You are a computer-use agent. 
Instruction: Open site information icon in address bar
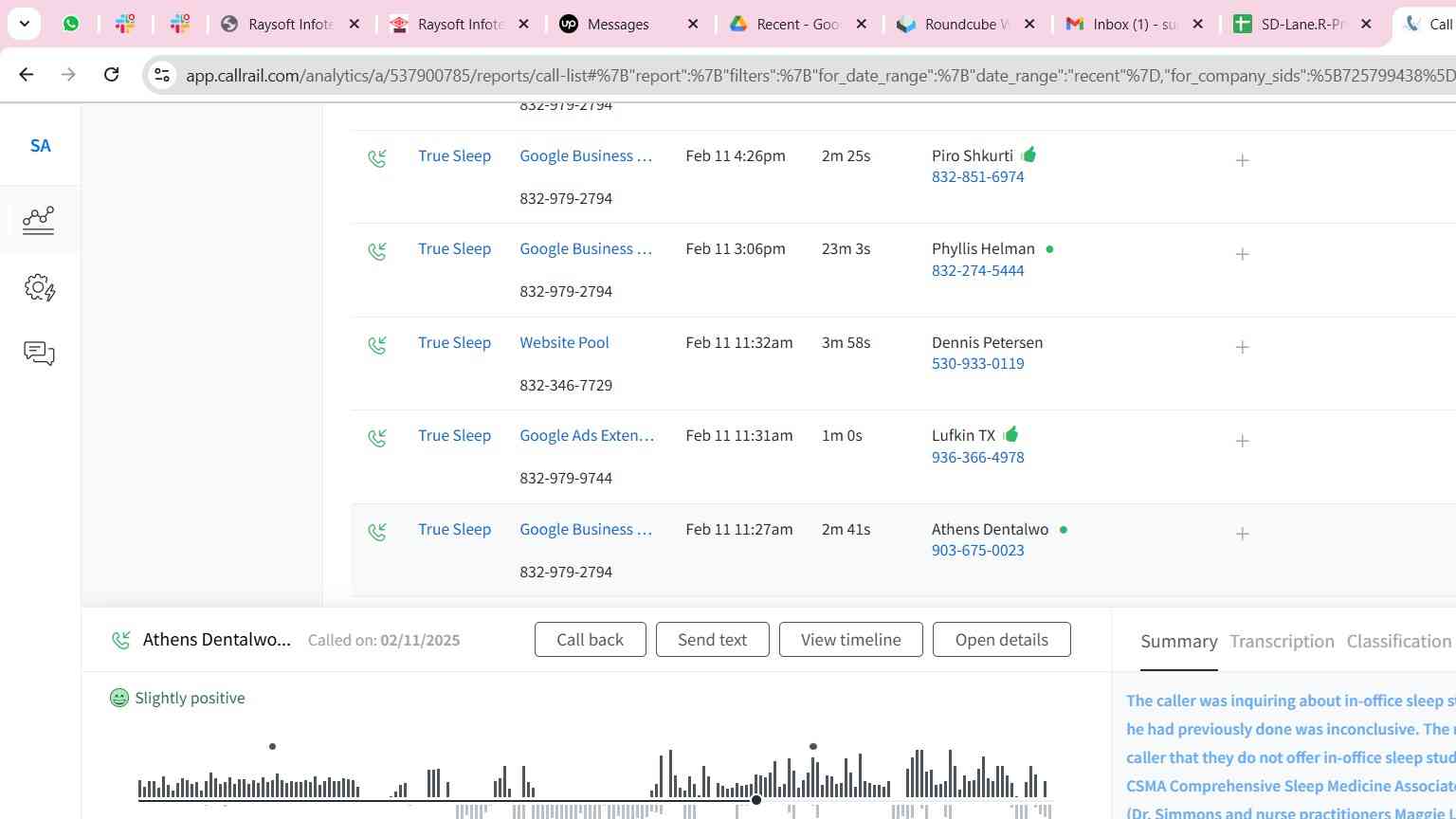pyautogui.click(x=162, y=75)
